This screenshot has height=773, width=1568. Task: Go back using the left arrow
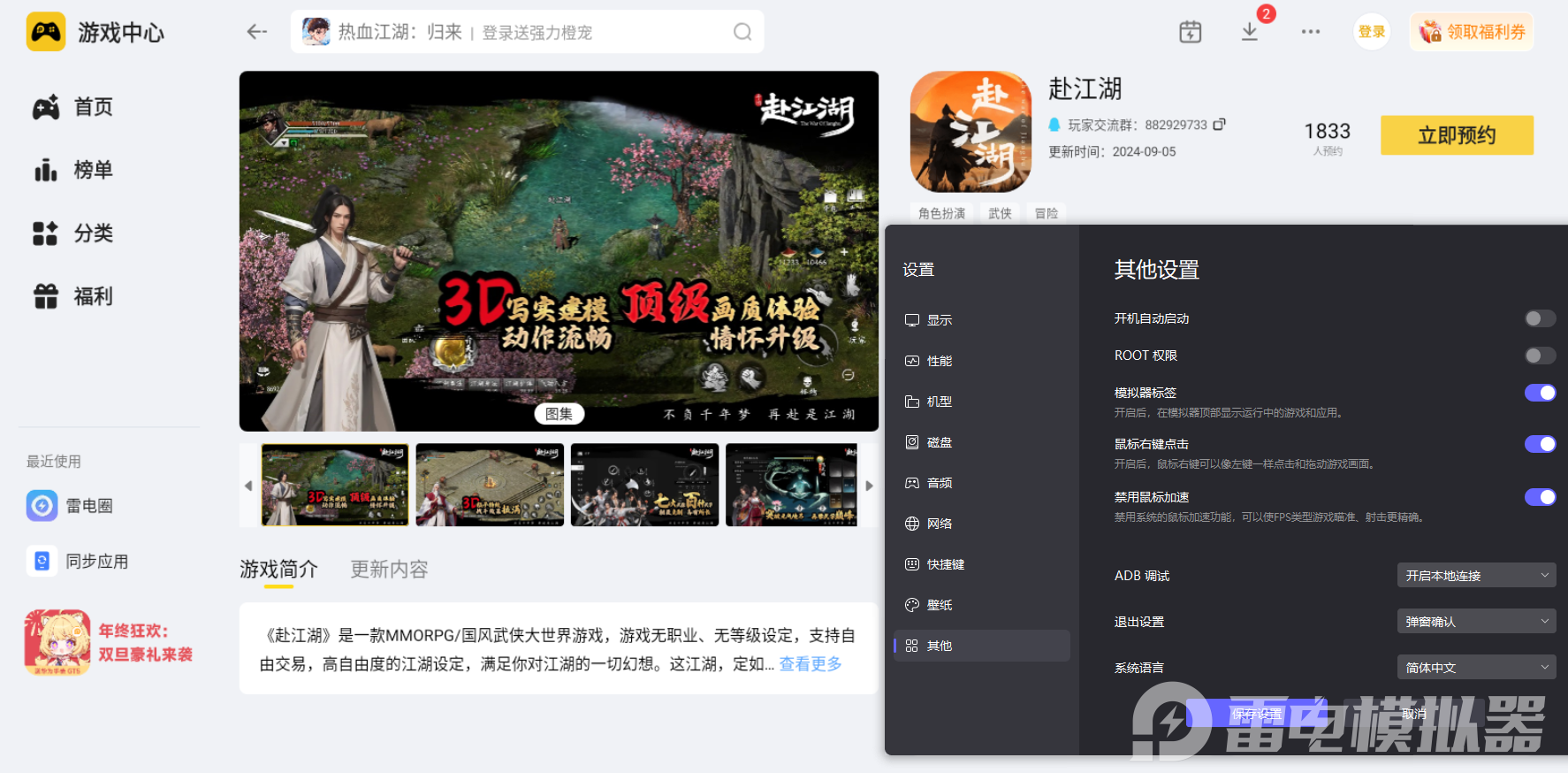pyautogui.click(x=256, y=32)
